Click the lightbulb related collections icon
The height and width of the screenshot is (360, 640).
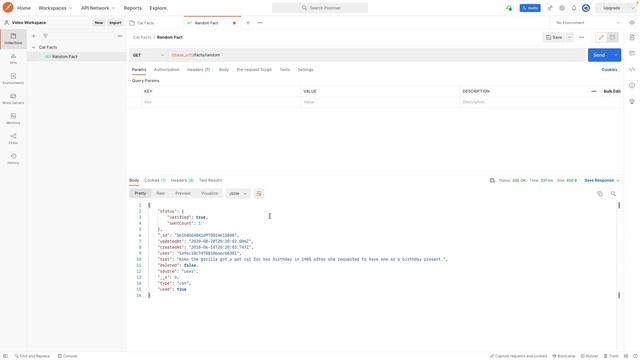click(x=632, y=101)
